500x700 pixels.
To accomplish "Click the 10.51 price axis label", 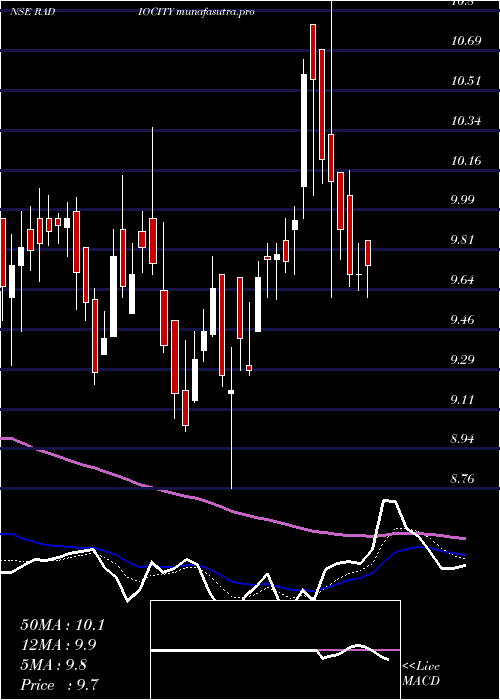I will [x=466, y=81].
